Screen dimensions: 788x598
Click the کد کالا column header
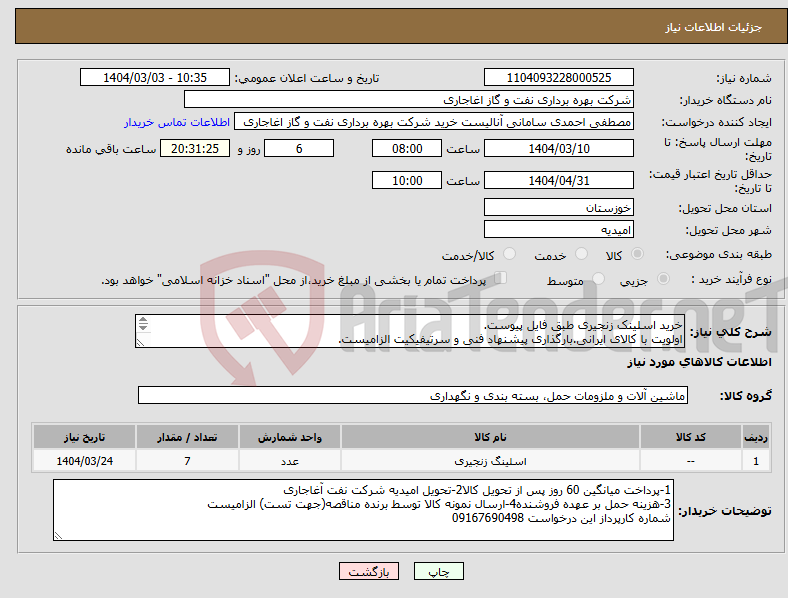click(x=691, y=437)
